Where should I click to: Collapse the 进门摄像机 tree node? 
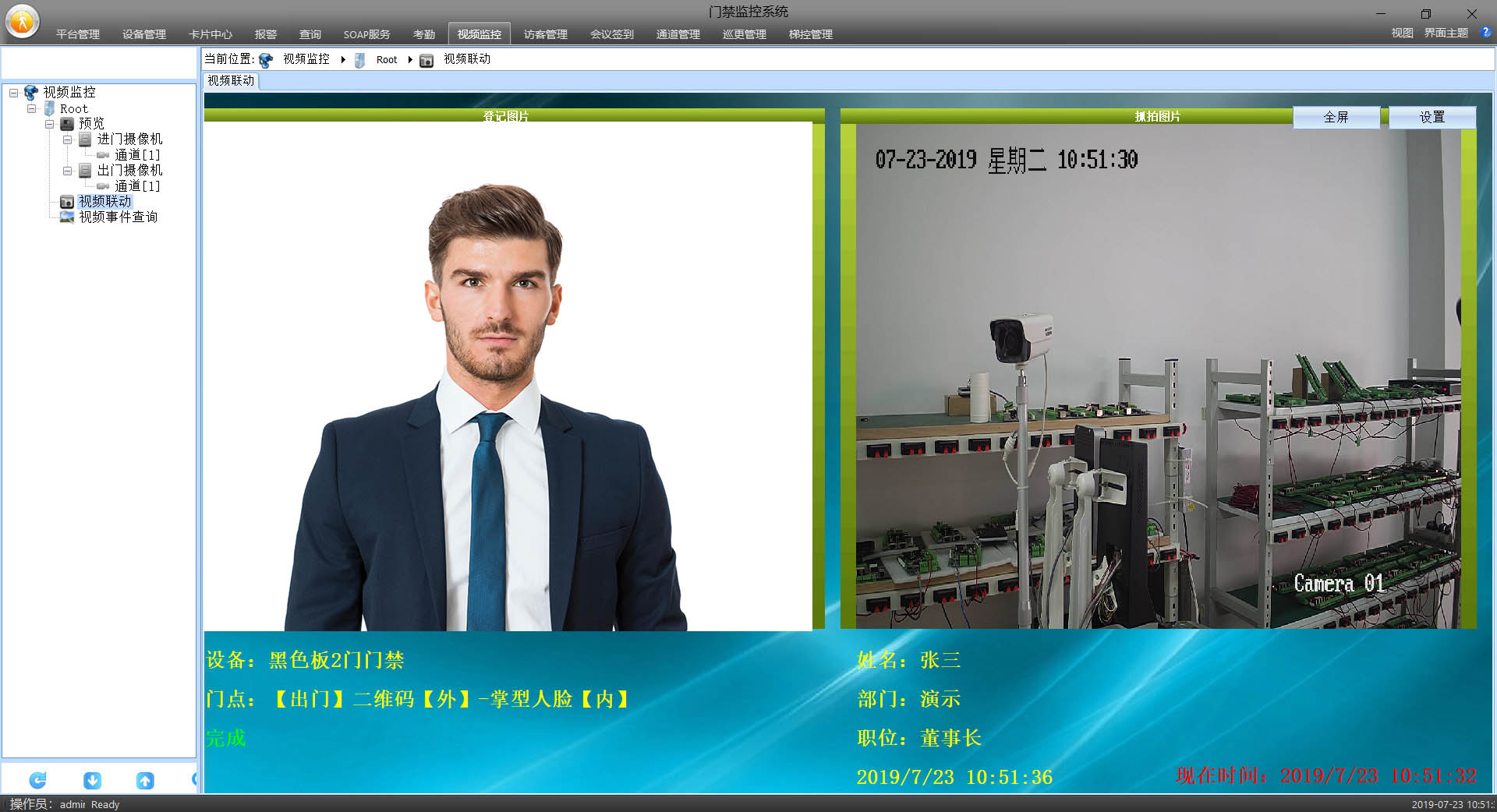[67, 139]
